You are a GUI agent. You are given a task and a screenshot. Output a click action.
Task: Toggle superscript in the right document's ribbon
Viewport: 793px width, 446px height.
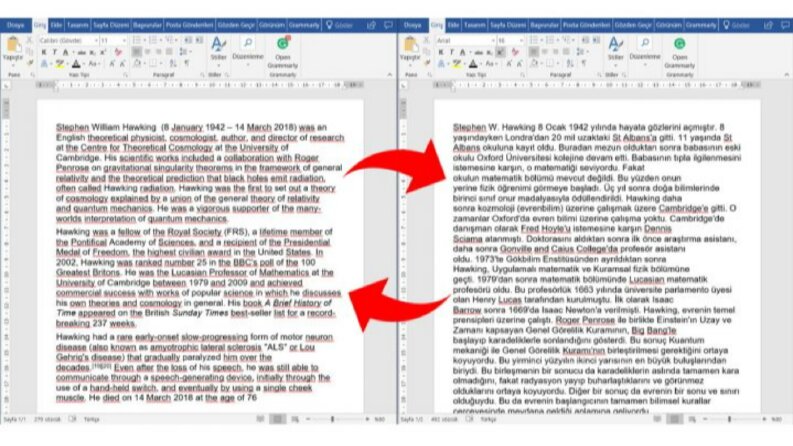[500, 53]
